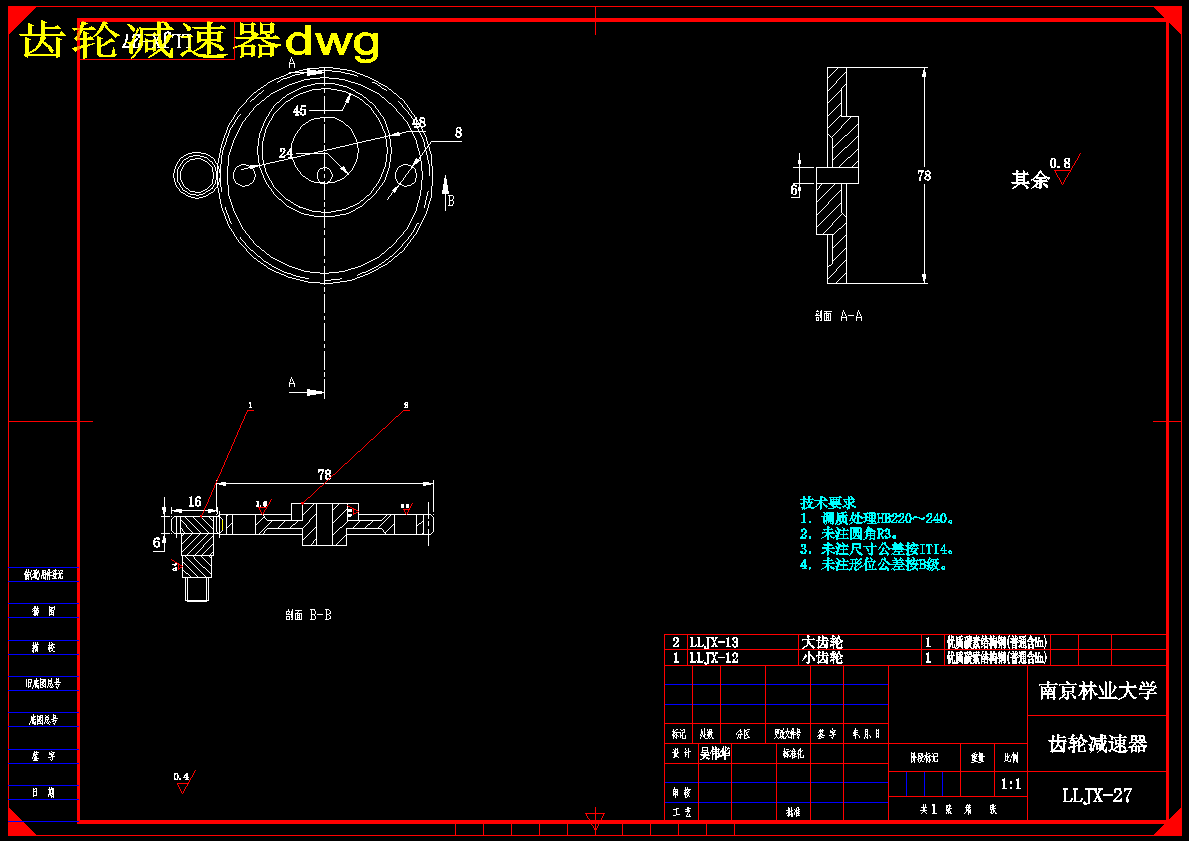Pick the '6' dimension in section A-A
1189x841 pixels.
tap(794, 190)
